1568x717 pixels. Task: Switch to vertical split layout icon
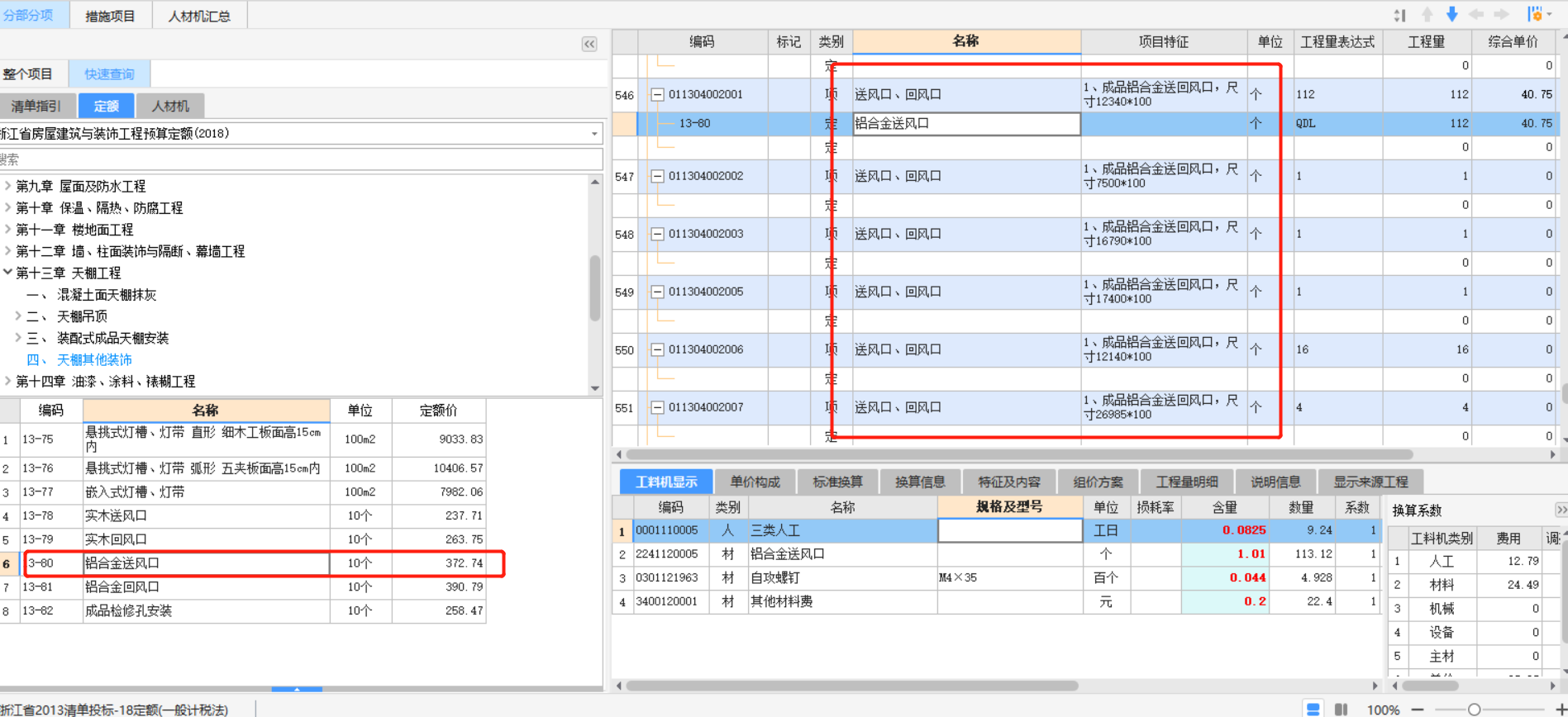pyautogui.click(x=1342, y=710)
